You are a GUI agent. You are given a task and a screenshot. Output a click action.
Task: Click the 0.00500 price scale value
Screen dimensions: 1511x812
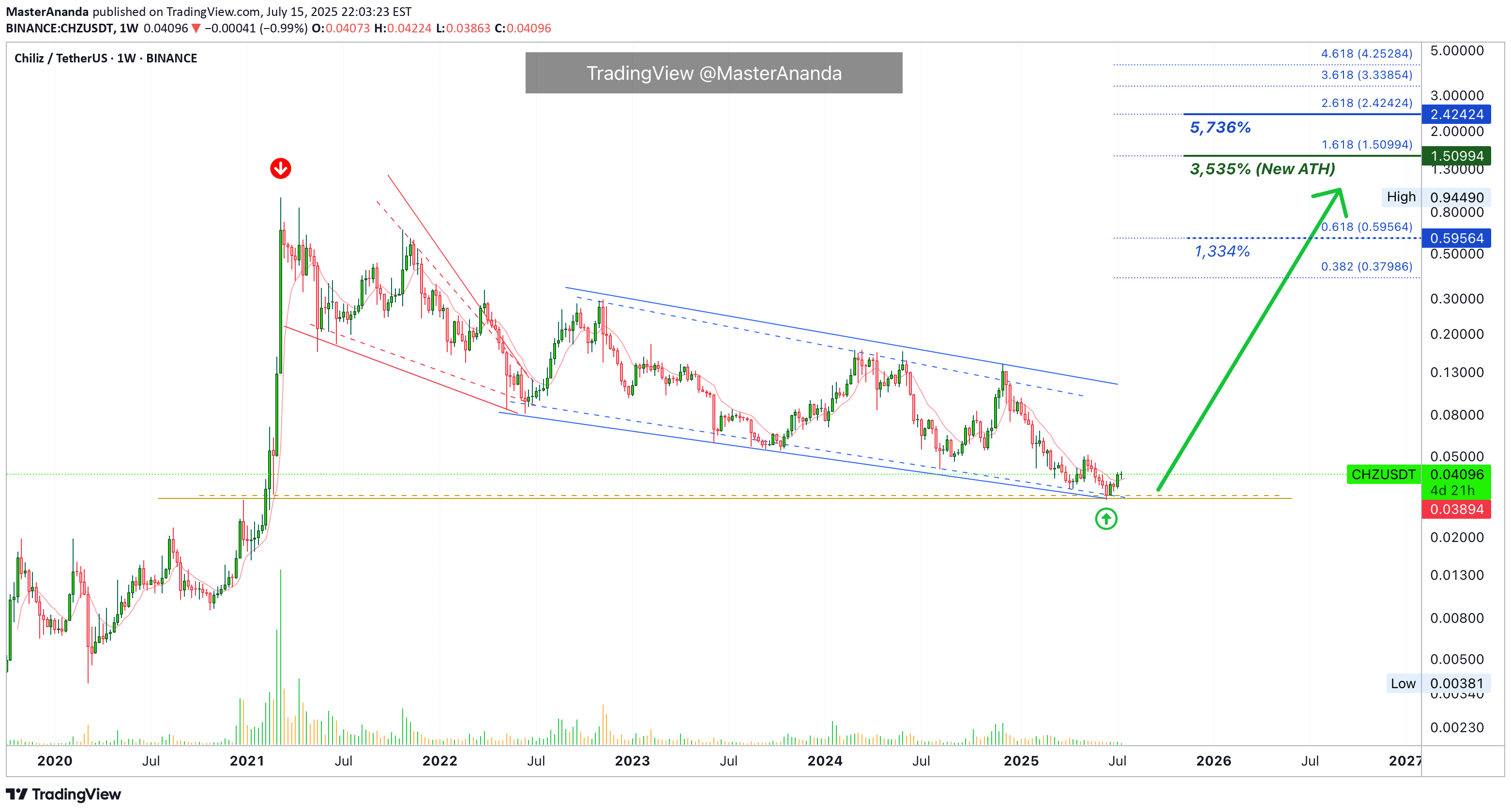1456,659
